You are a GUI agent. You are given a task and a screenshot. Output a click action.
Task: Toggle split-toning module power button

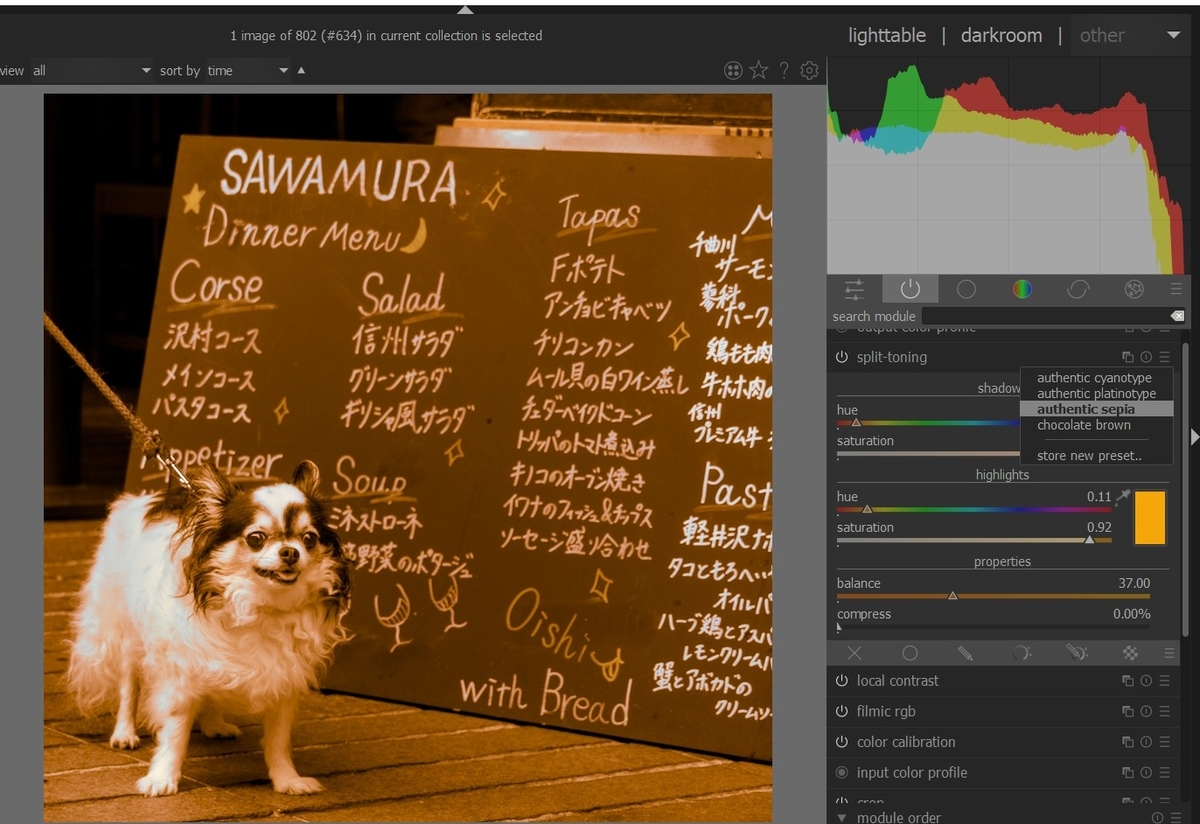842,357
